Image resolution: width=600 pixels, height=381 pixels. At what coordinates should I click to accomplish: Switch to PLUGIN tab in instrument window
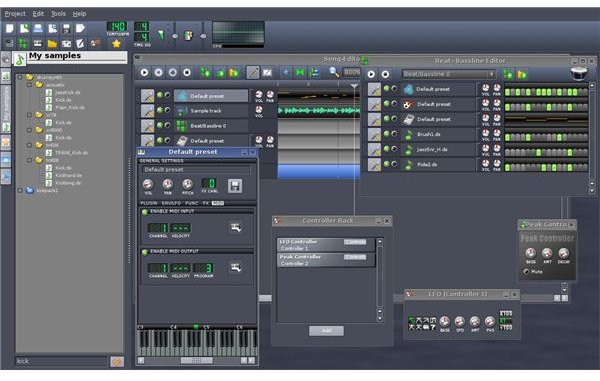pos(148,203)
